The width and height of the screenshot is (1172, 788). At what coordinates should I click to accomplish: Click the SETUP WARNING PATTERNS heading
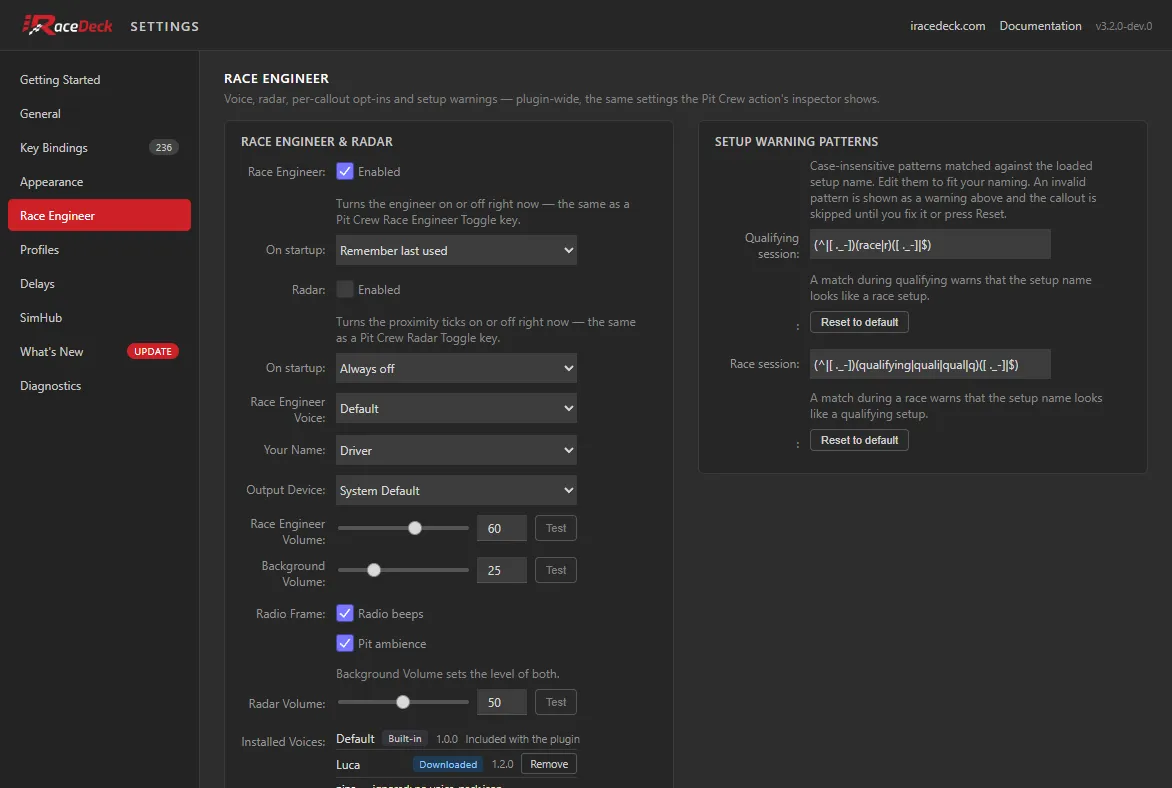tap(796, 141)
